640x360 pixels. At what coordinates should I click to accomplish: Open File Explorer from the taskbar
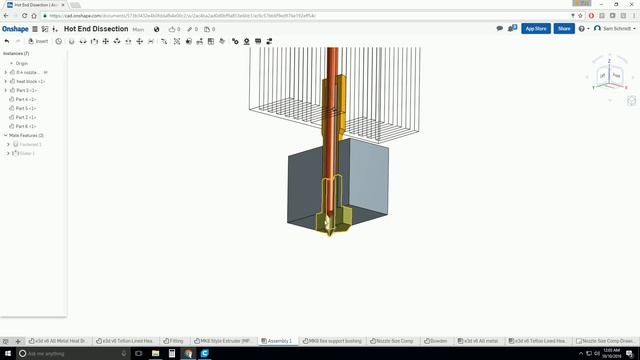(x=156, y=353)
